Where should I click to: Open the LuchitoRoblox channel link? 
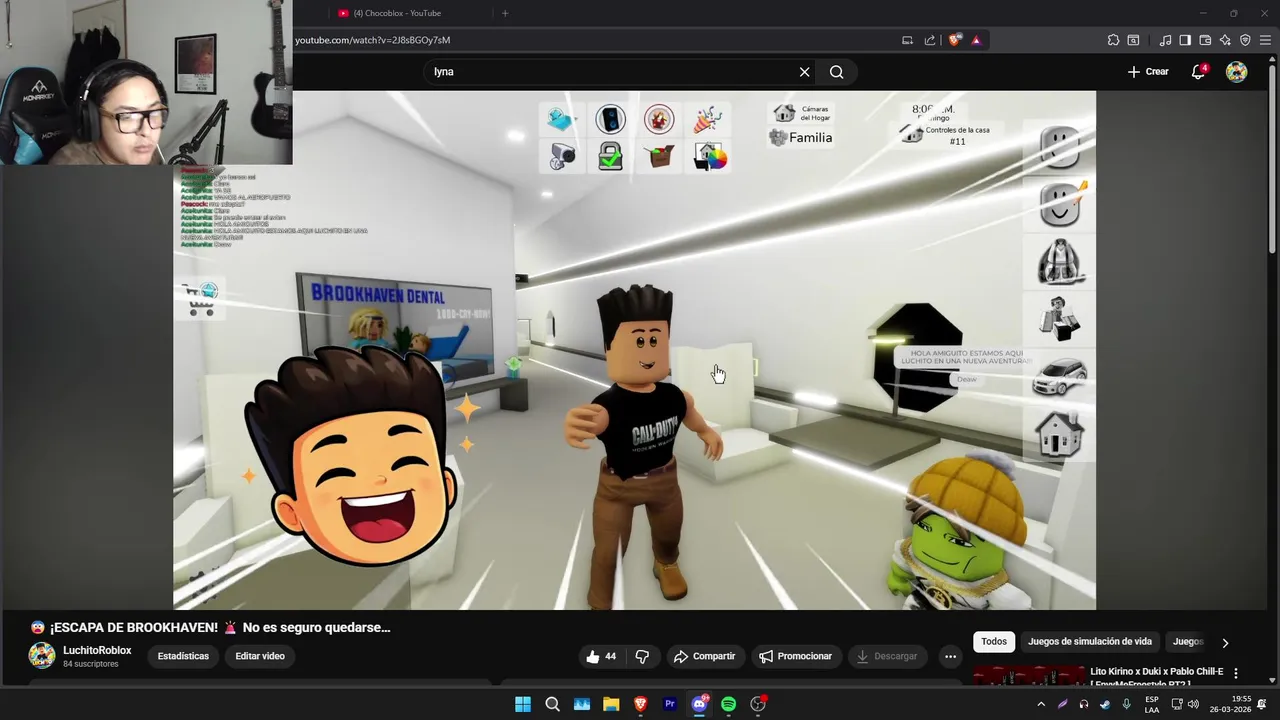(97, 650)
